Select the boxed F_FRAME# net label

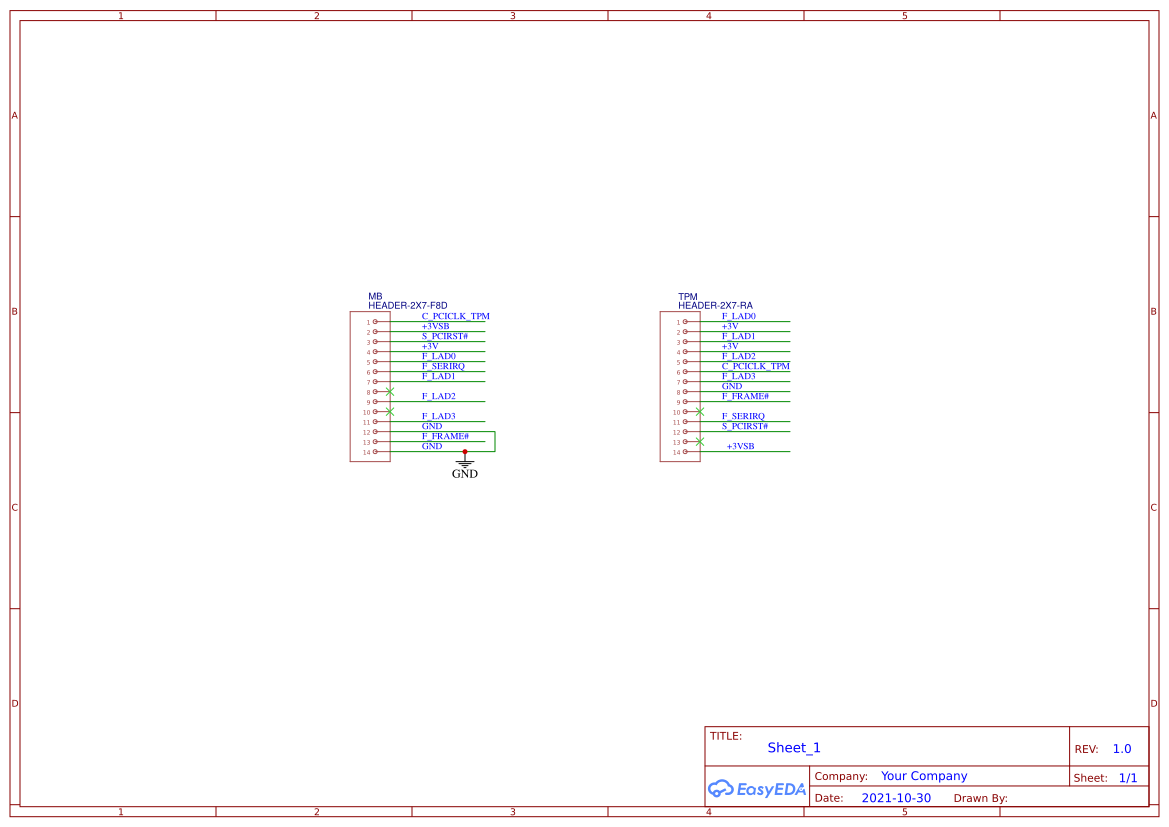[x=445, y=436]
